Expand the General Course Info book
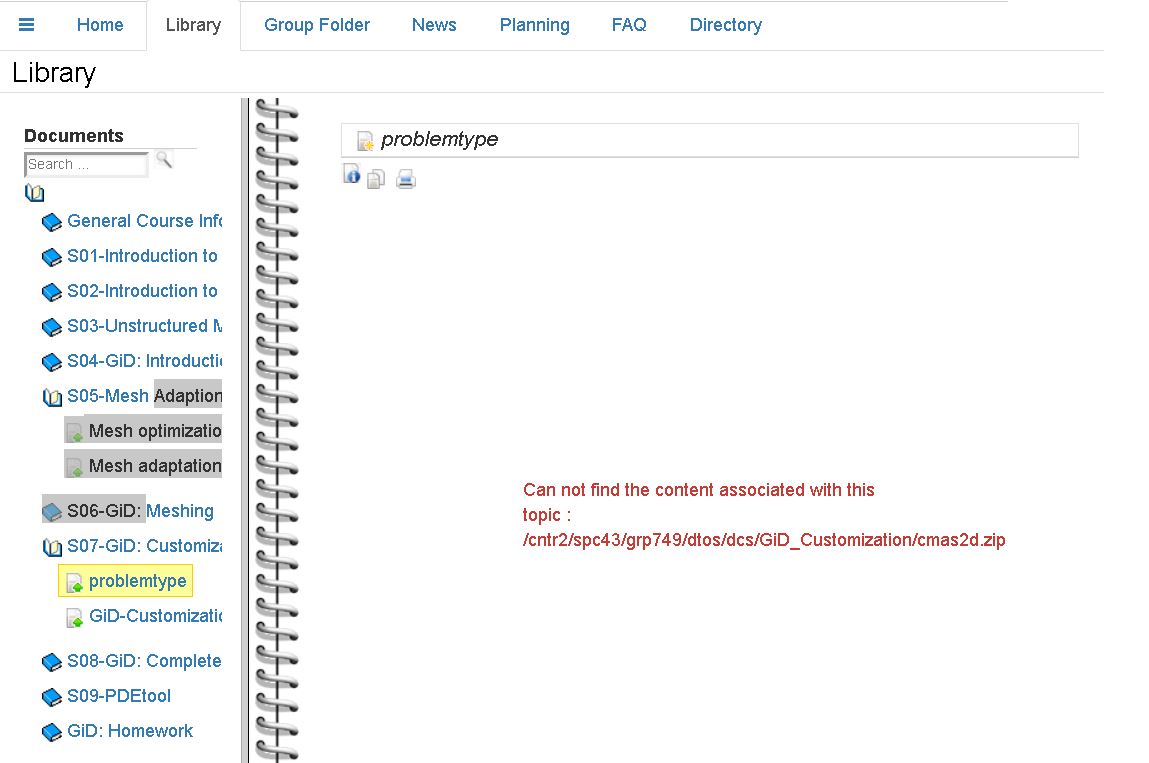The width and height of the screenshot is (1149, 763). pos(52,222)
